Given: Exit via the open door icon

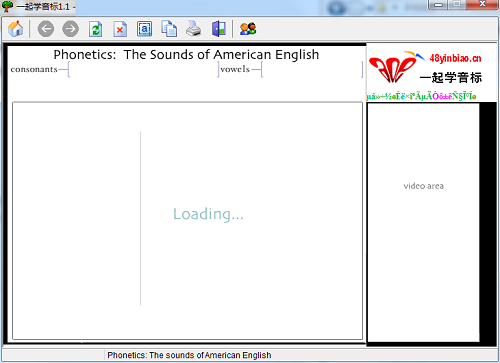Looking at the screenshot, I should click(219, 29).
